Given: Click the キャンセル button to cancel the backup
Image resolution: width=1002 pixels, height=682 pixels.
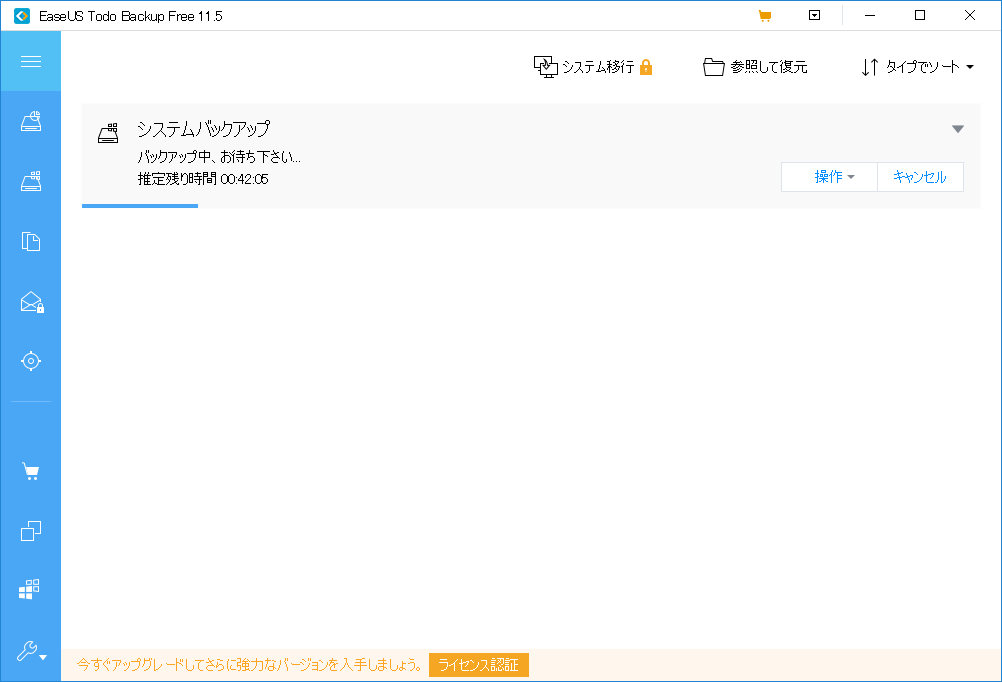Looking at the screenshot, I should pyautogui.click(x=920, y=177).
